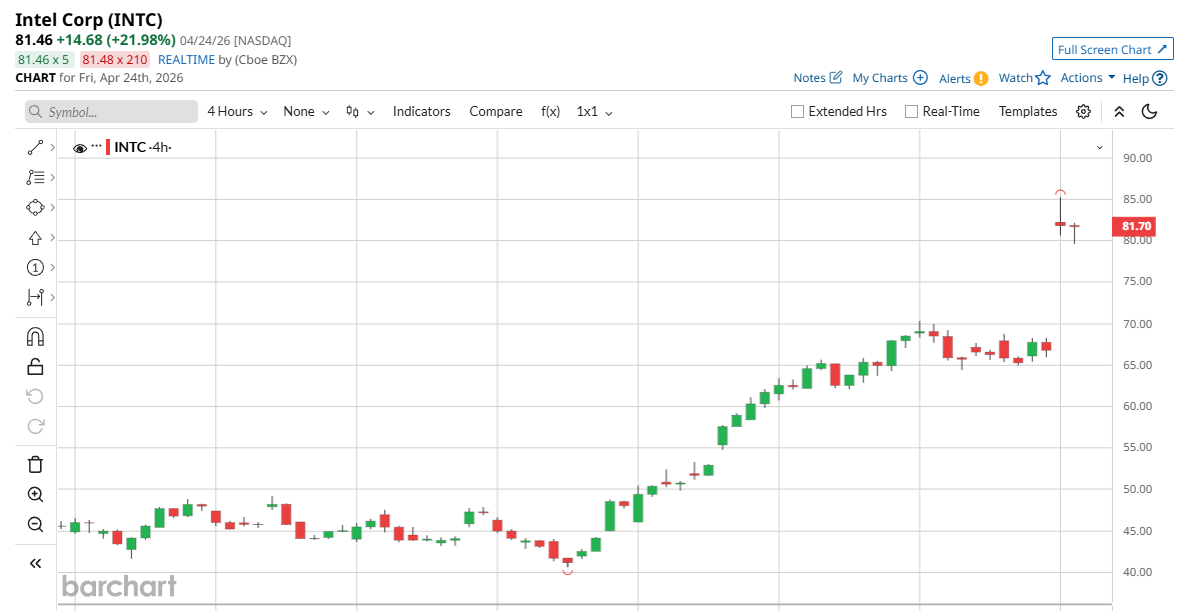Screen dimensions: 1182x611
Task: Open the None date range dropdown
Action: 306,112
